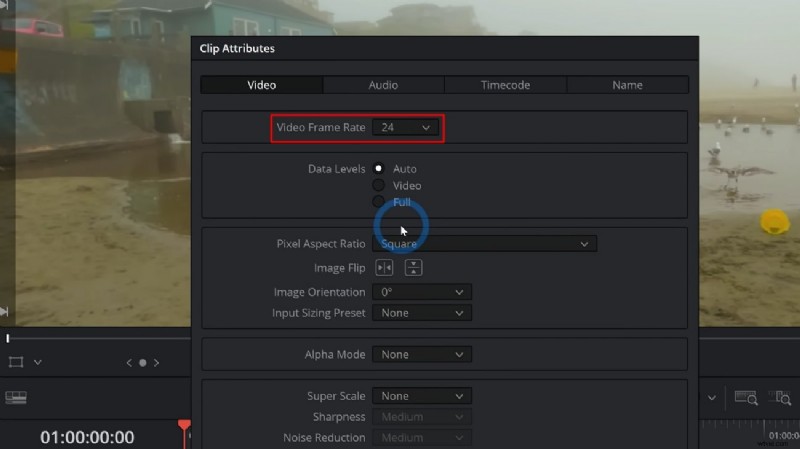
Task: Skip to clip start in viewer
Action: tap(4, 5)
